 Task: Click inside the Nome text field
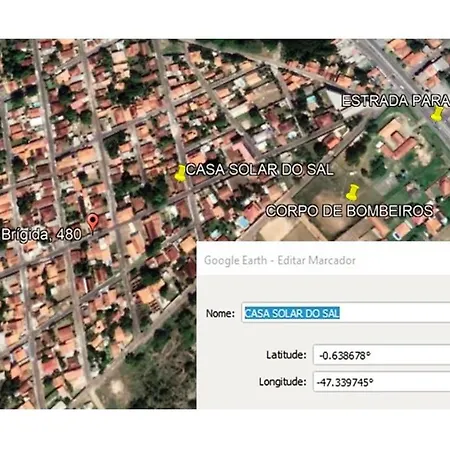click(x=346, y=313)
